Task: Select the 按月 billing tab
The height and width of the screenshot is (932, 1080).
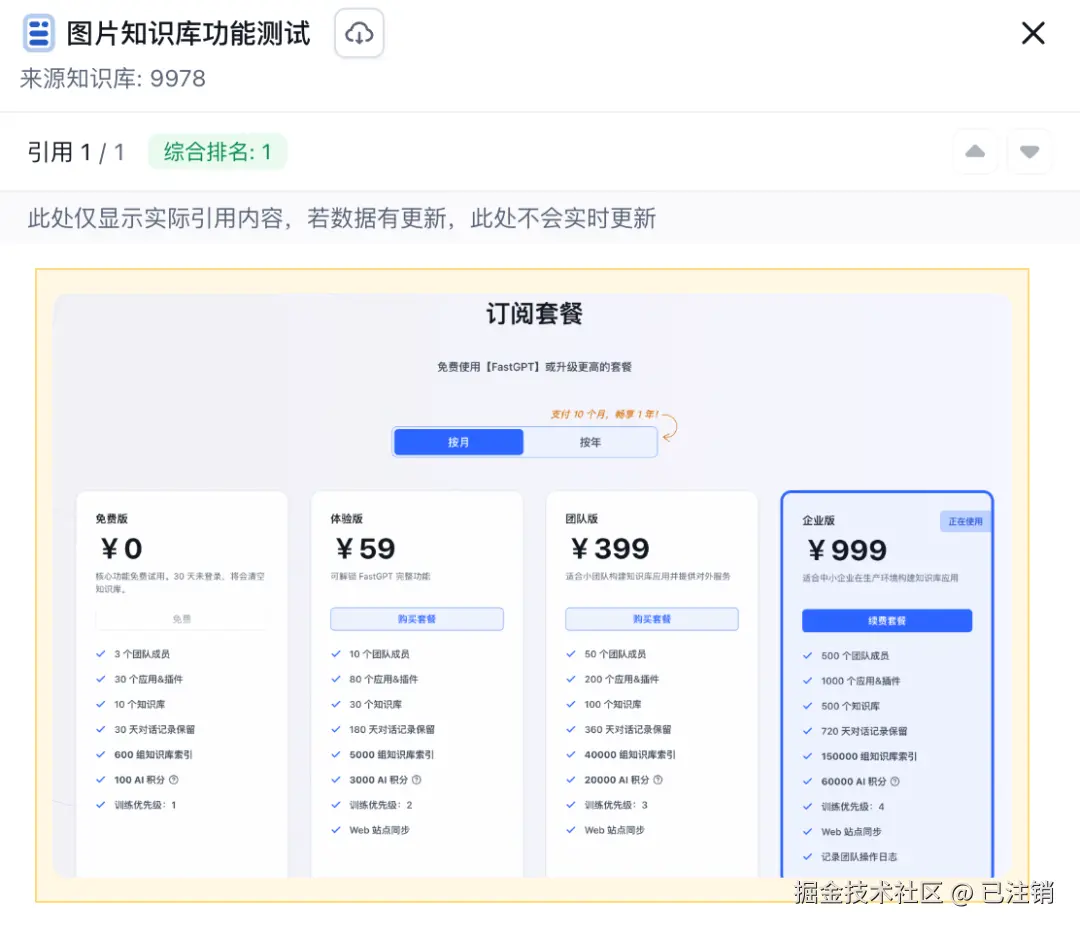Action: (x=458, y=442)
